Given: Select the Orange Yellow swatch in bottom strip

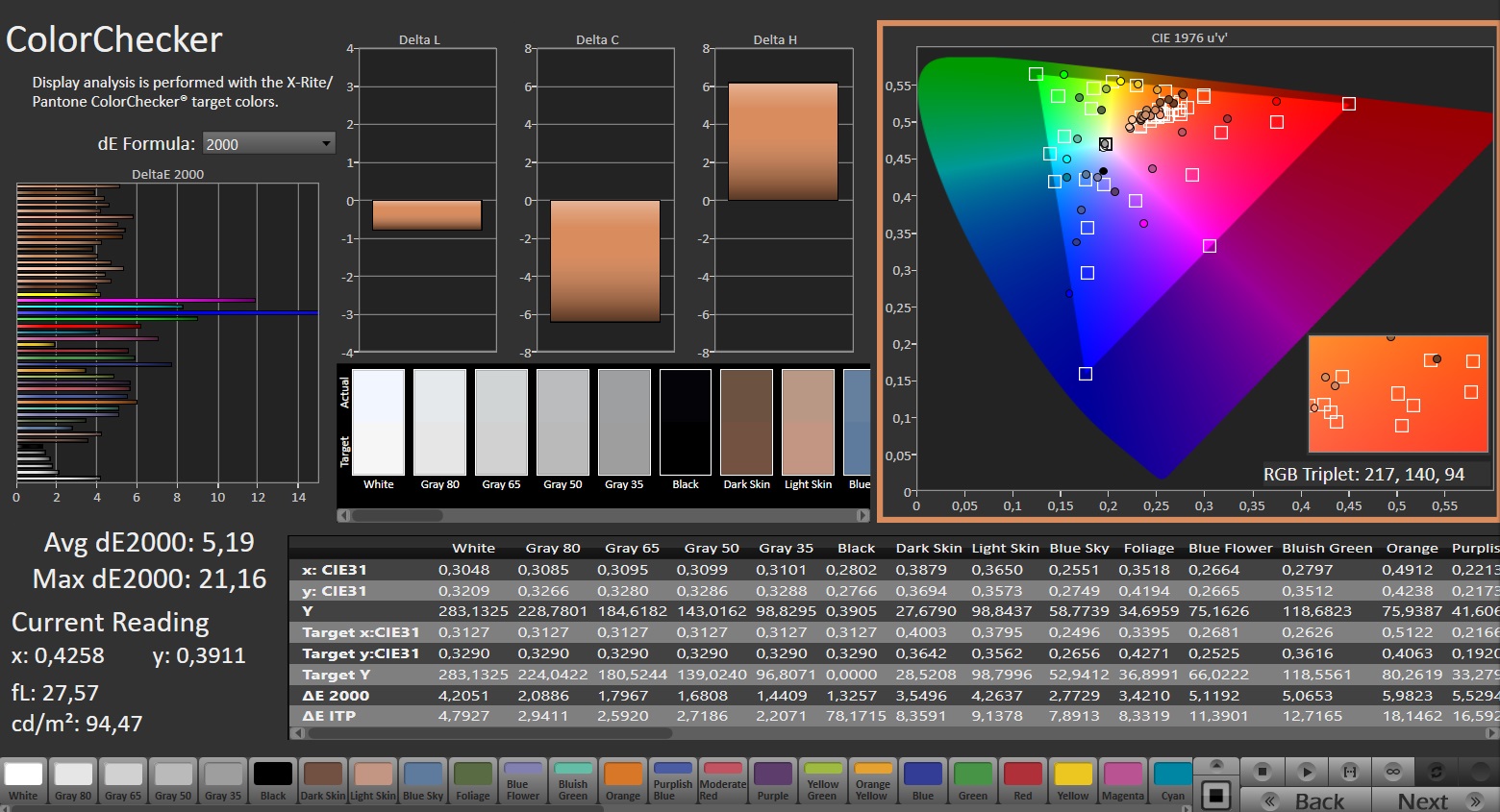Looking at the screenshot, I should (x=873, y=780).
